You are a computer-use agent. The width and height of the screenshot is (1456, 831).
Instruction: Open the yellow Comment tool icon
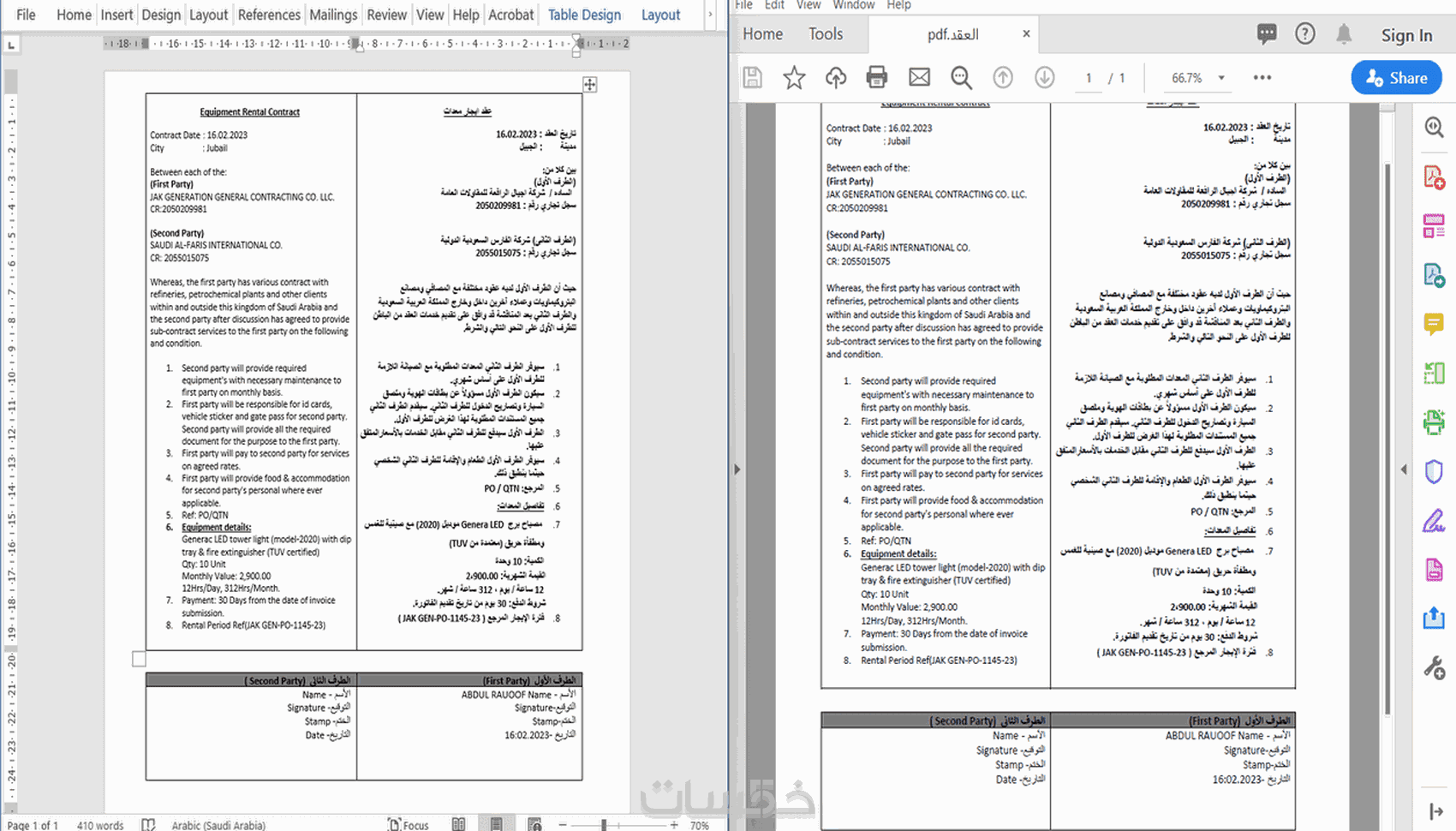pos(1434,324)
